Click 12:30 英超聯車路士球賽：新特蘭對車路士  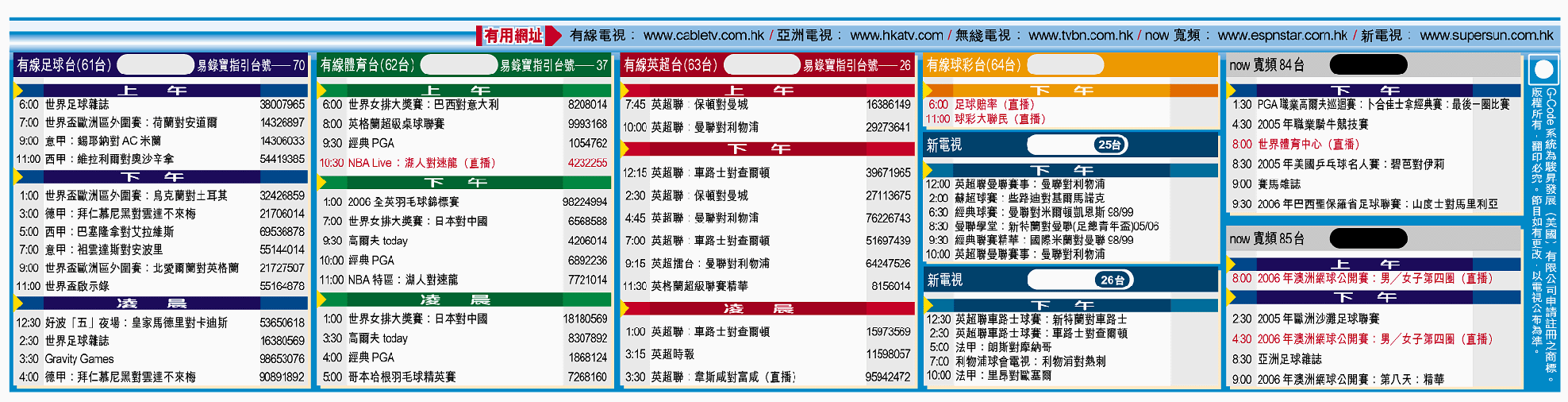coord(1027,319)
